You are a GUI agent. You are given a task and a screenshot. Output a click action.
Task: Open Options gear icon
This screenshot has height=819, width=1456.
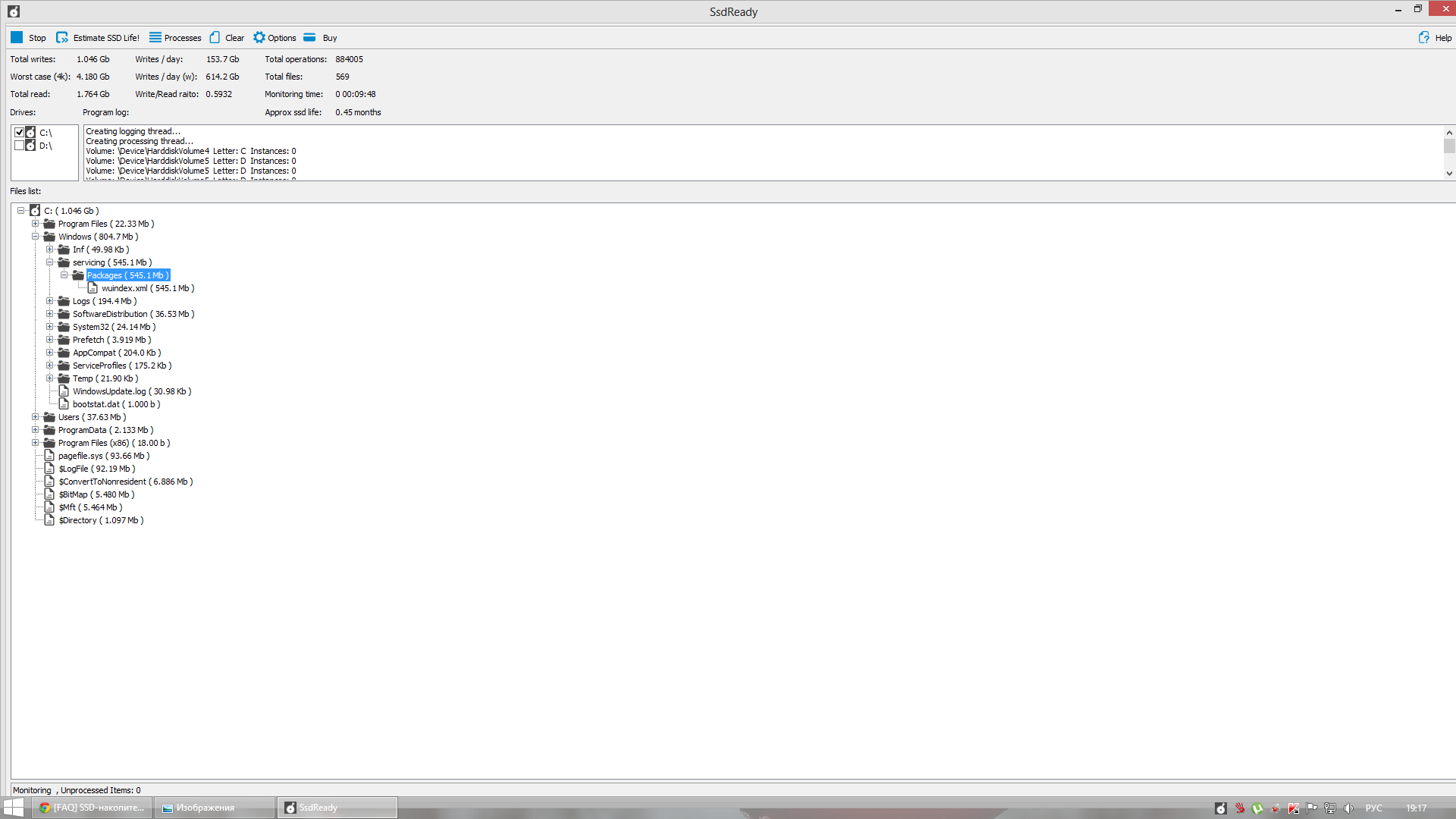click(259, 37)
